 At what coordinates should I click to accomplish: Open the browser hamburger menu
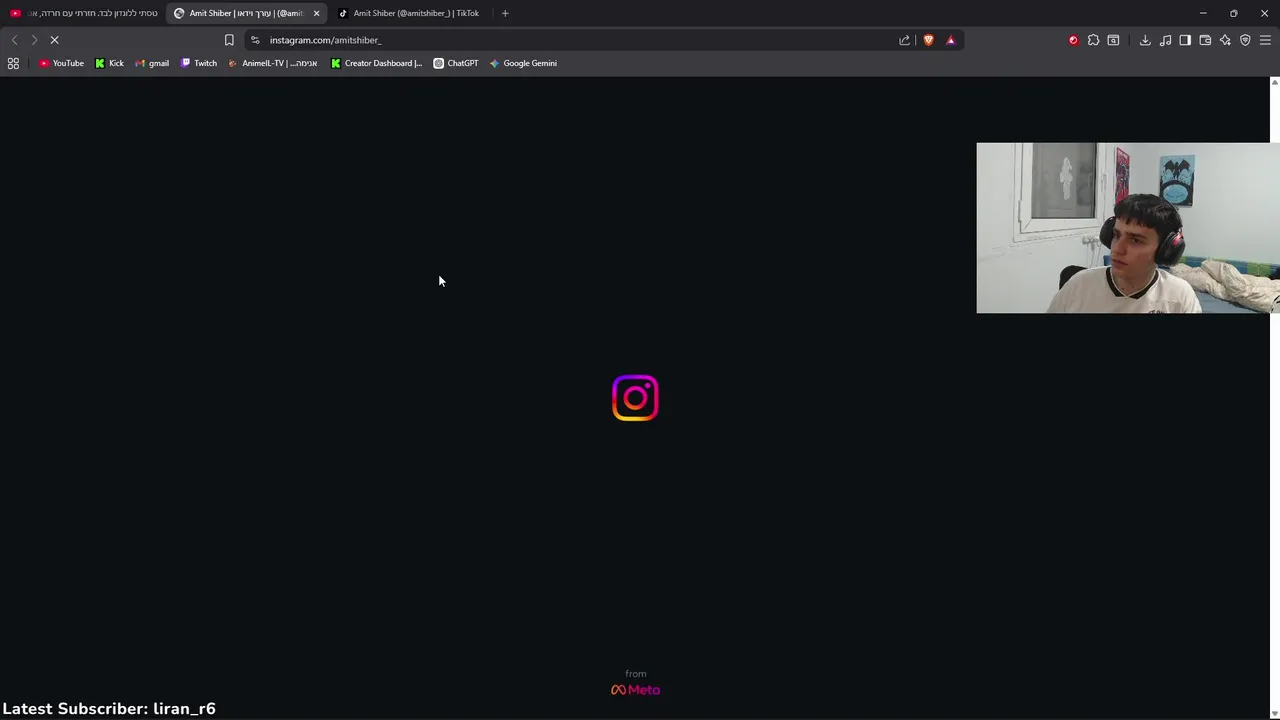coord(1265,40)
